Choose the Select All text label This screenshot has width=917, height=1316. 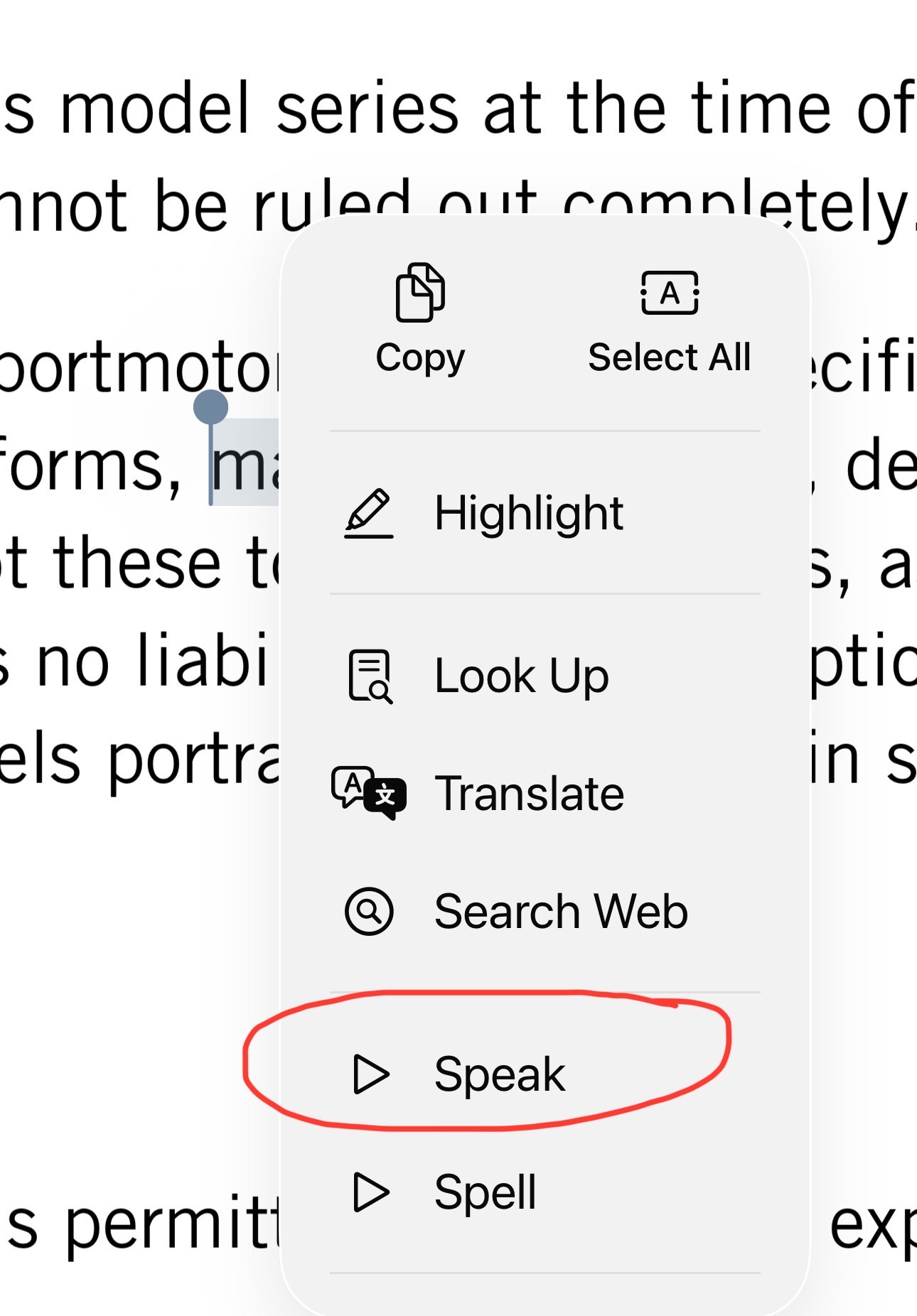(x=670, y=357)
